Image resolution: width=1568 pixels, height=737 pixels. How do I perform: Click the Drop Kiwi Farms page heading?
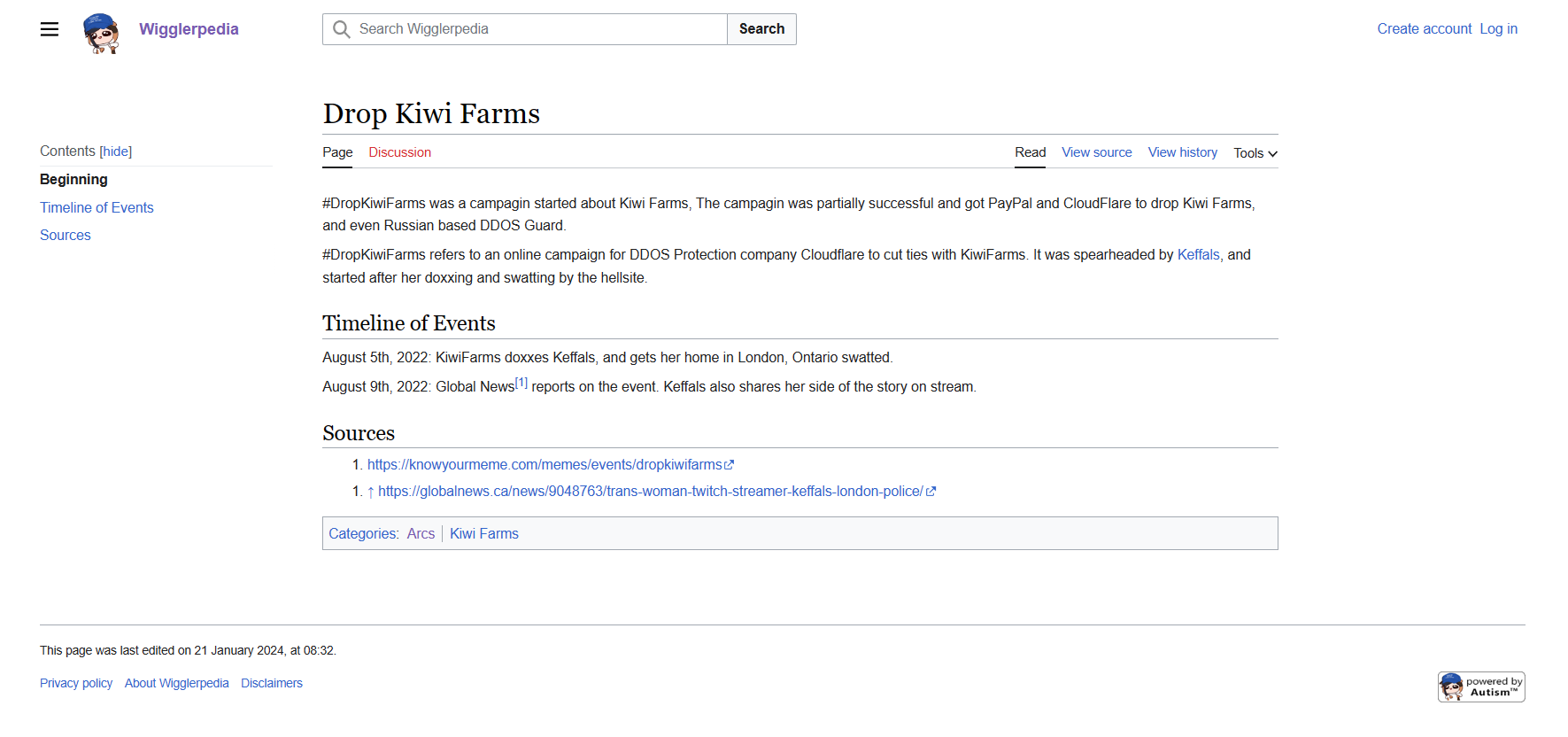431,113
